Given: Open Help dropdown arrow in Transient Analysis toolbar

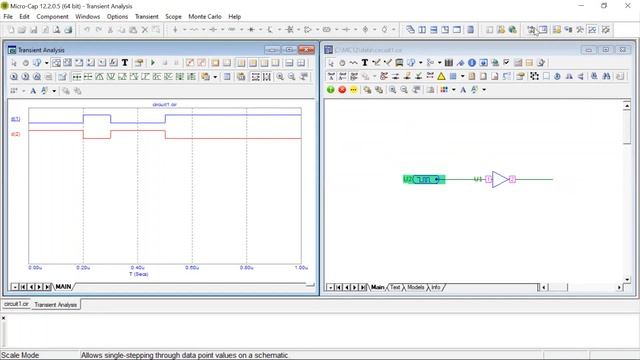Looking at the screenshot, I should coord(47,63).
